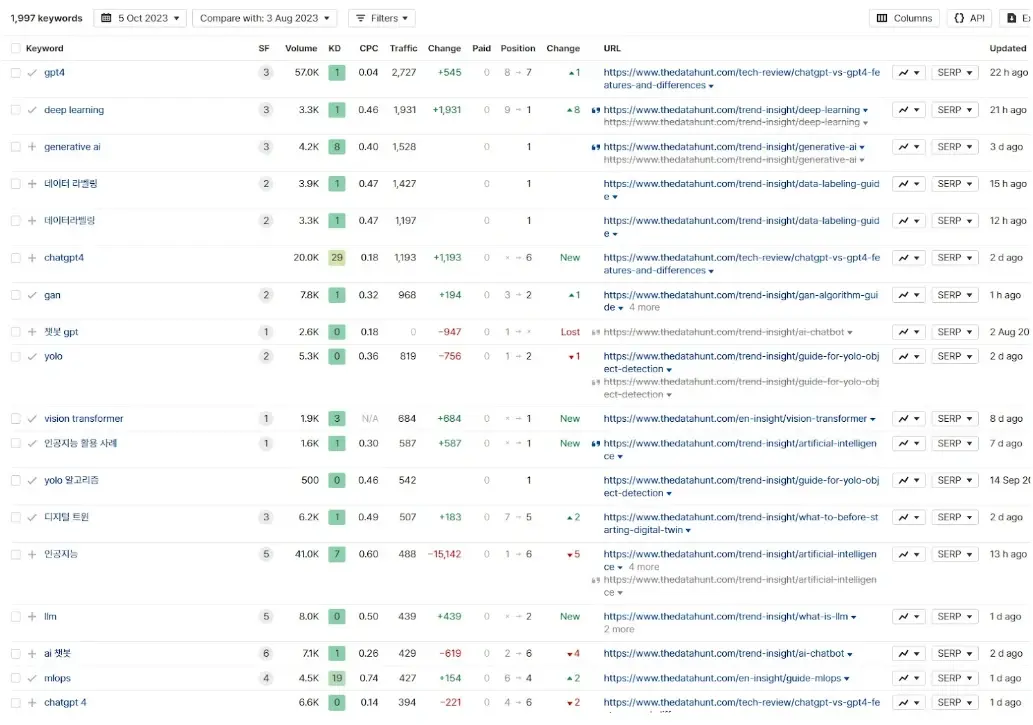This screenshot has height=725, width=1033.
Task: Check the generative ai row checkbox
Action: tap(16, 147)
